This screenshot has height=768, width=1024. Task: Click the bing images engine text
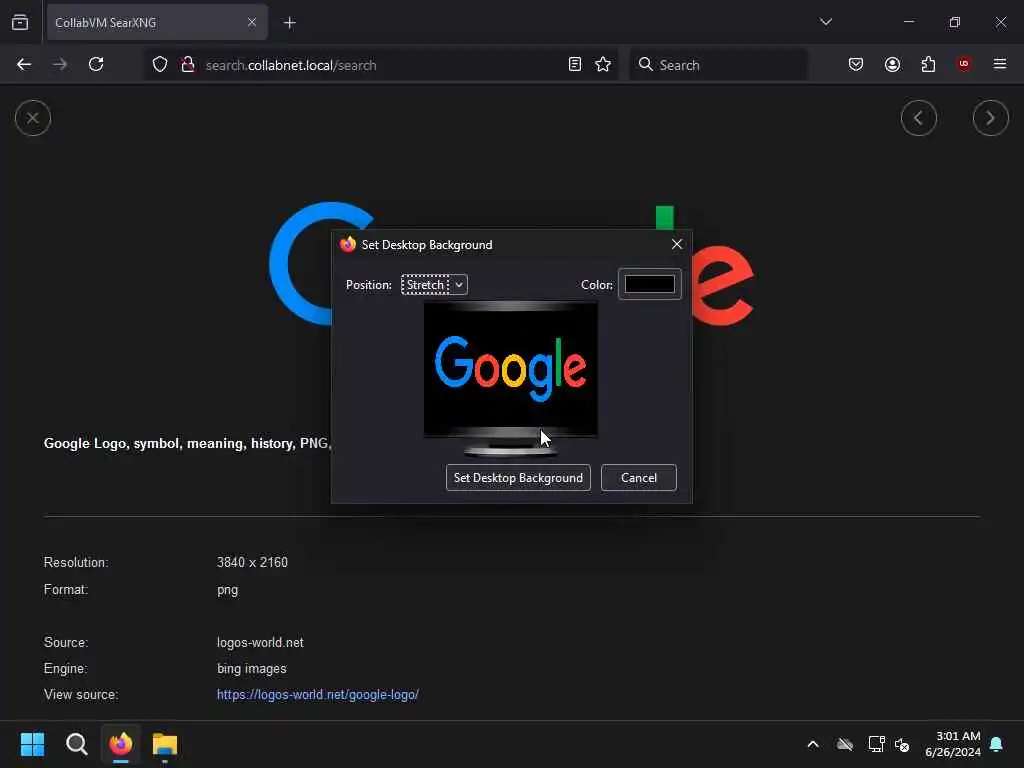251,669
